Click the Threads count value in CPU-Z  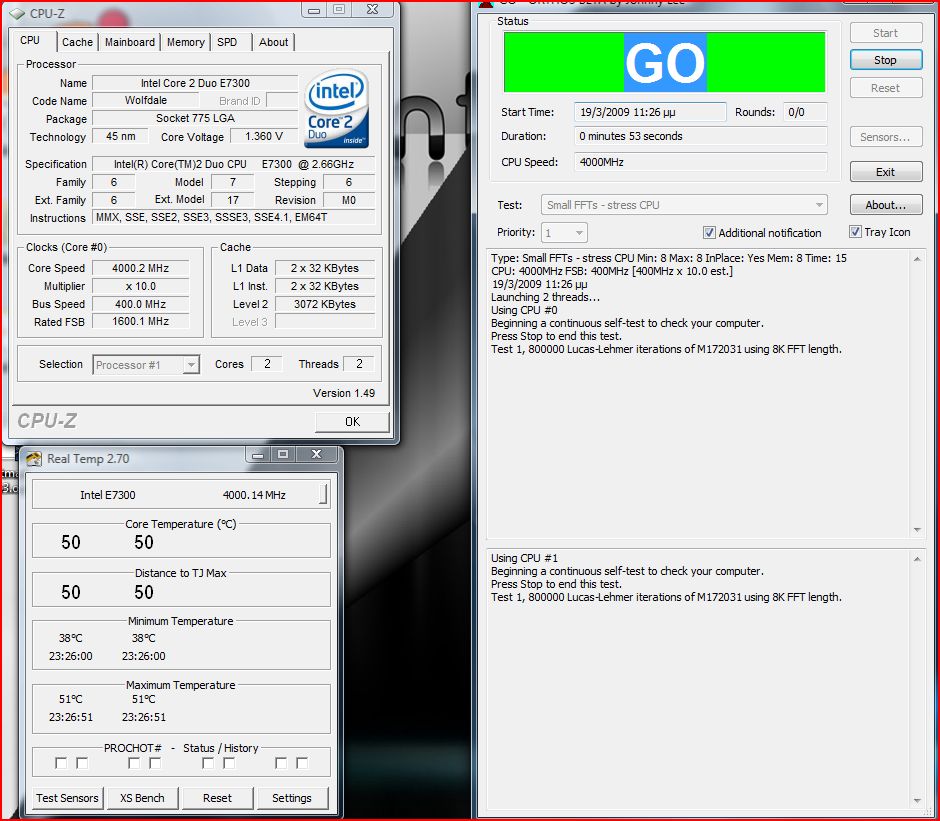coord(359,364)
